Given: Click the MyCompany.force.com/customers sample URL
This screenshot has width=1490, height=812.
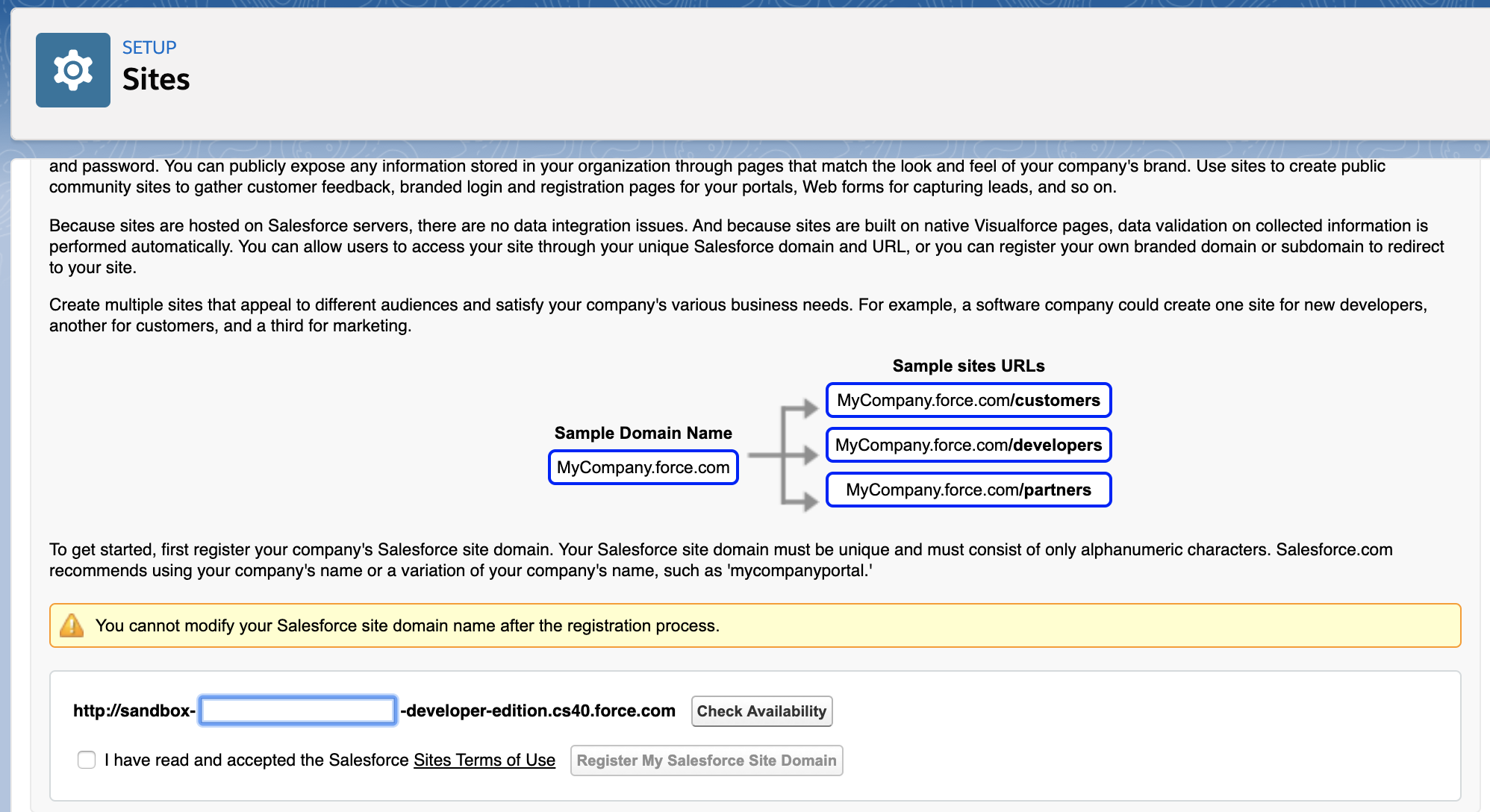Looking at the screenshot, I should click(x=968, y=400).
